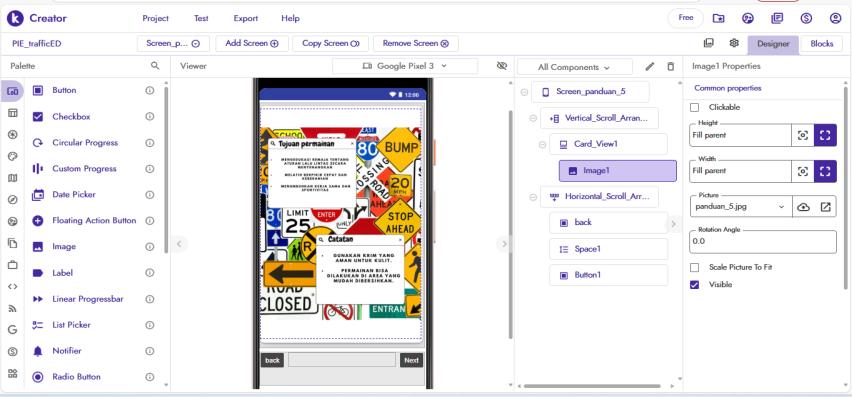Screen dimensions: 852x397
Task: Select back in the component tree
Action: coord(609,223)
